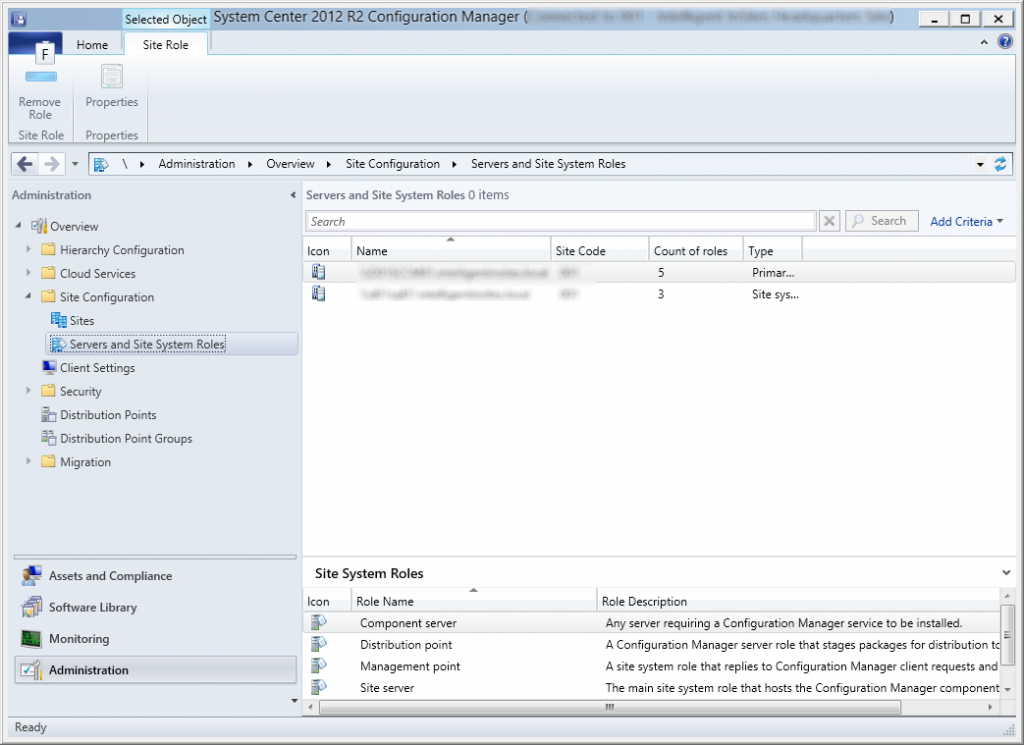Open the Add Criteria dropdown
Screen dimensions: 1024x745
[963, 220]
